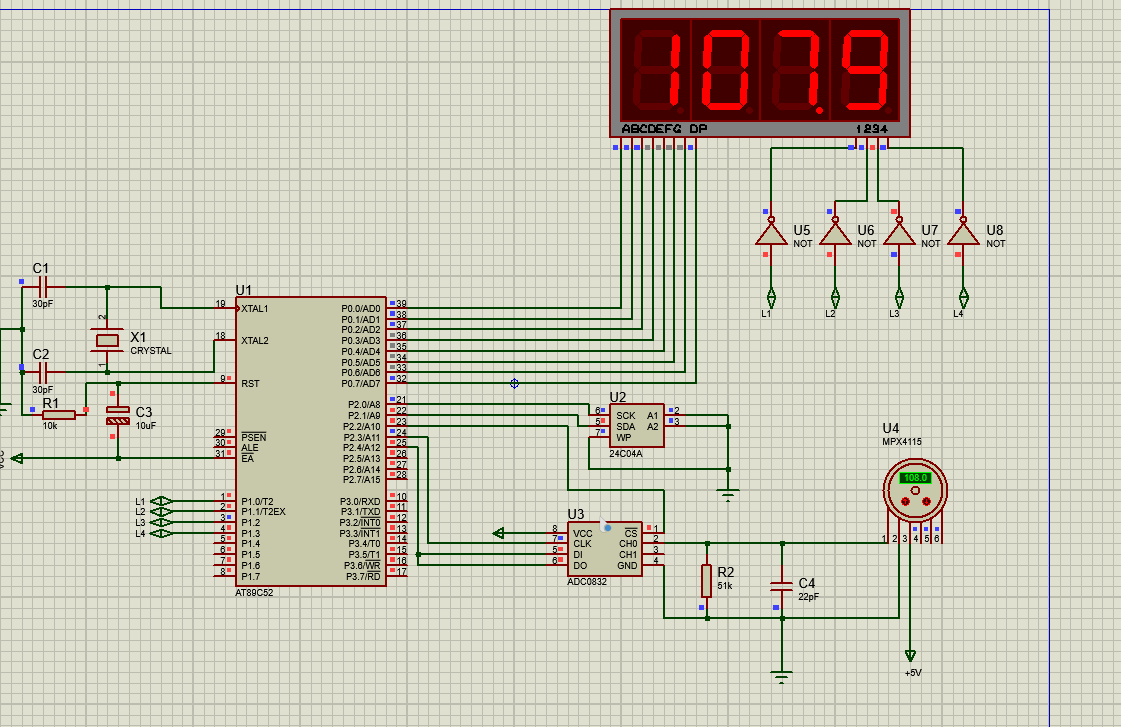
Task: Select the L3 terminal below NOT gate U7
Action: 899,297
